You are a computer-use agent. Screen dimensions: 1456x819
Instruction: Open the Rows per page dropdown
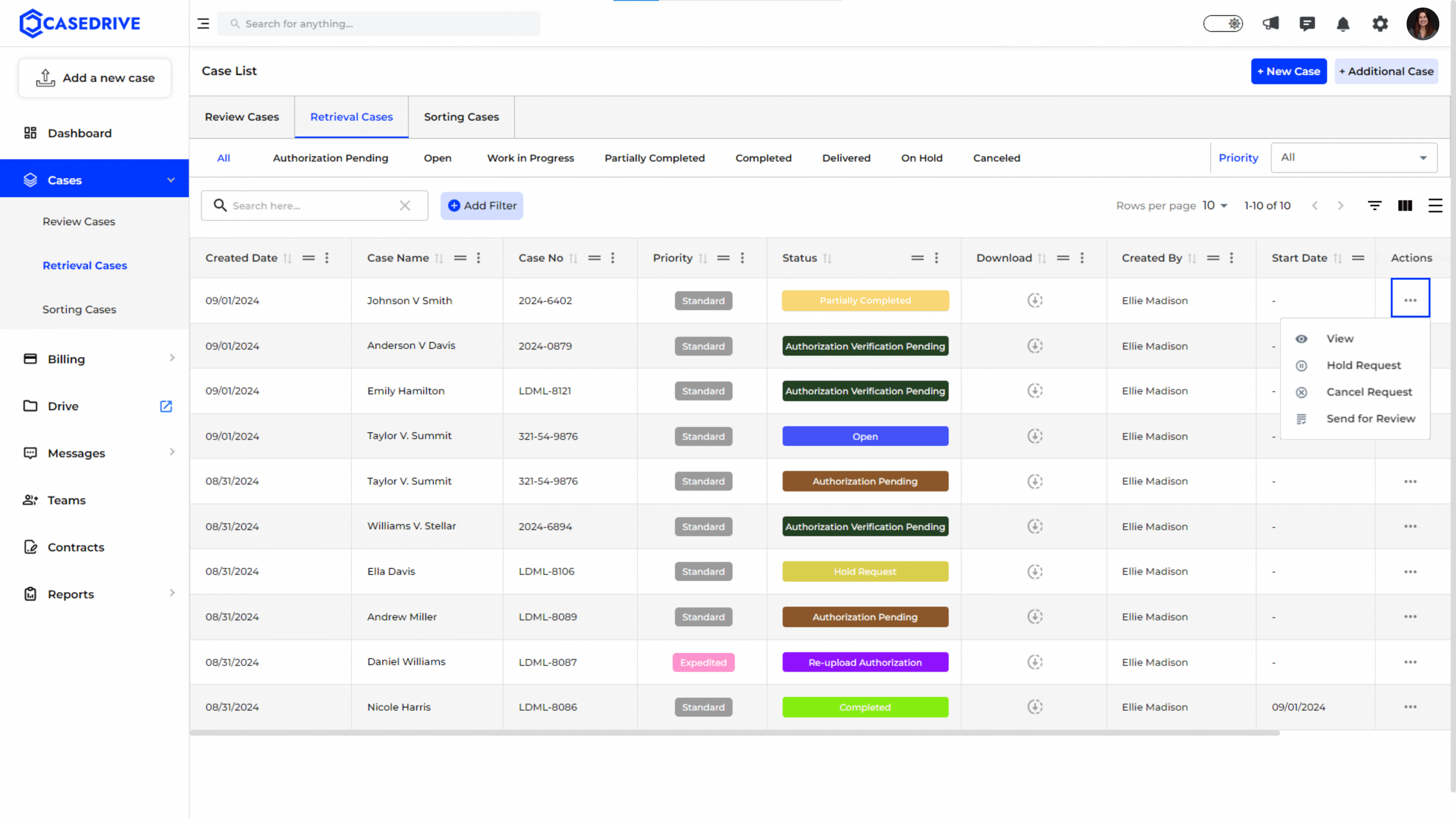click(x=1215, y=206)
